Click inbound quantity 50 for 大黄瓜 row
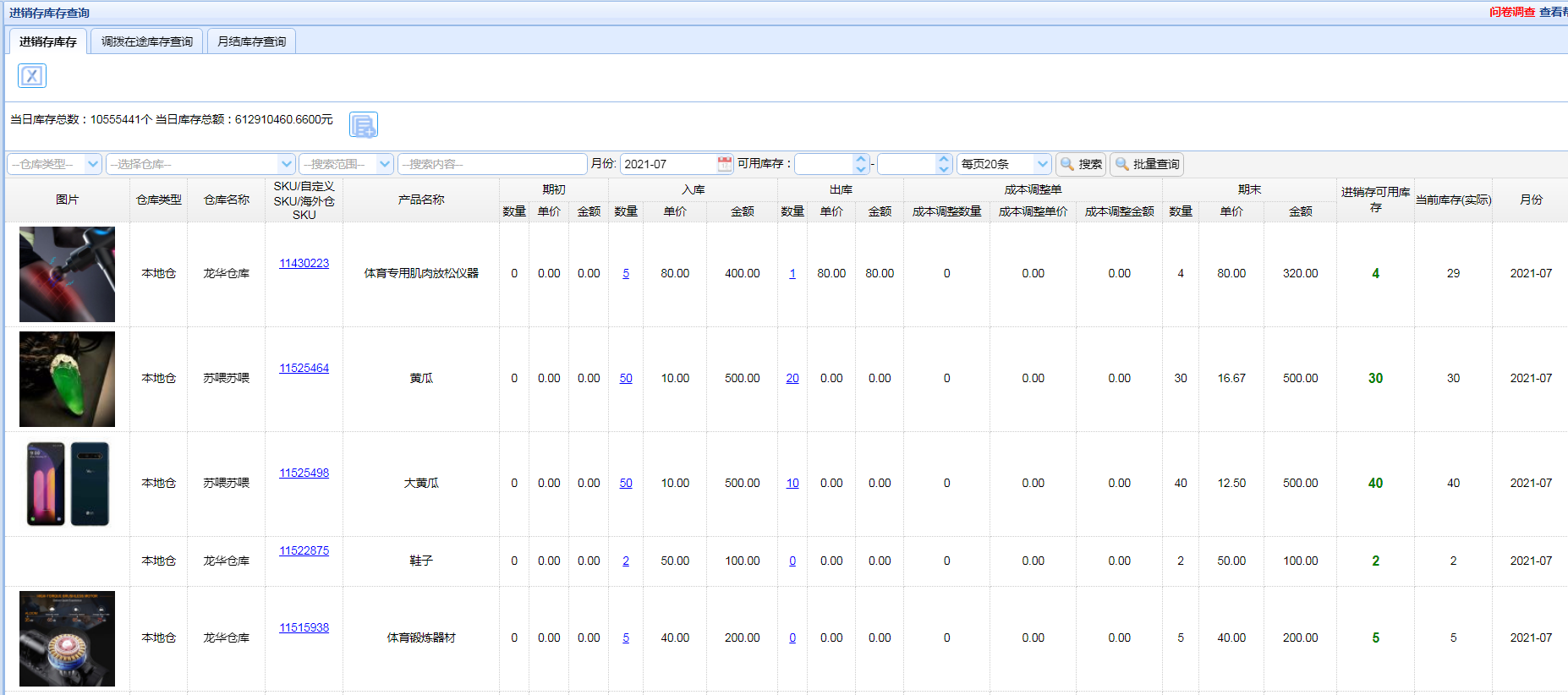 pyautogui.click(x=626, y=483)
